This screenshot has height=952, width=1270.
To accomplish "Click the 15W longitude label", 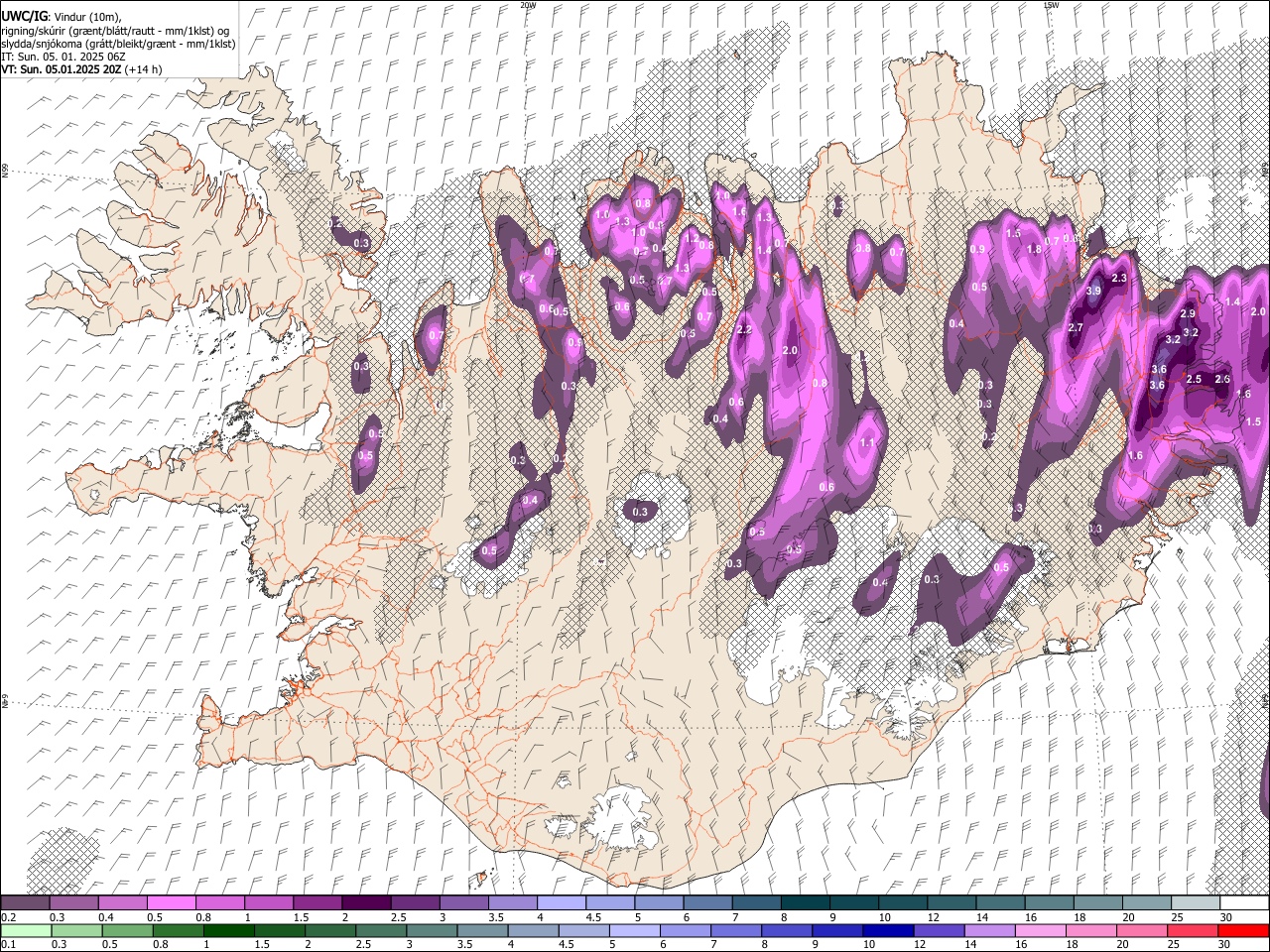I will [1051, 5].
